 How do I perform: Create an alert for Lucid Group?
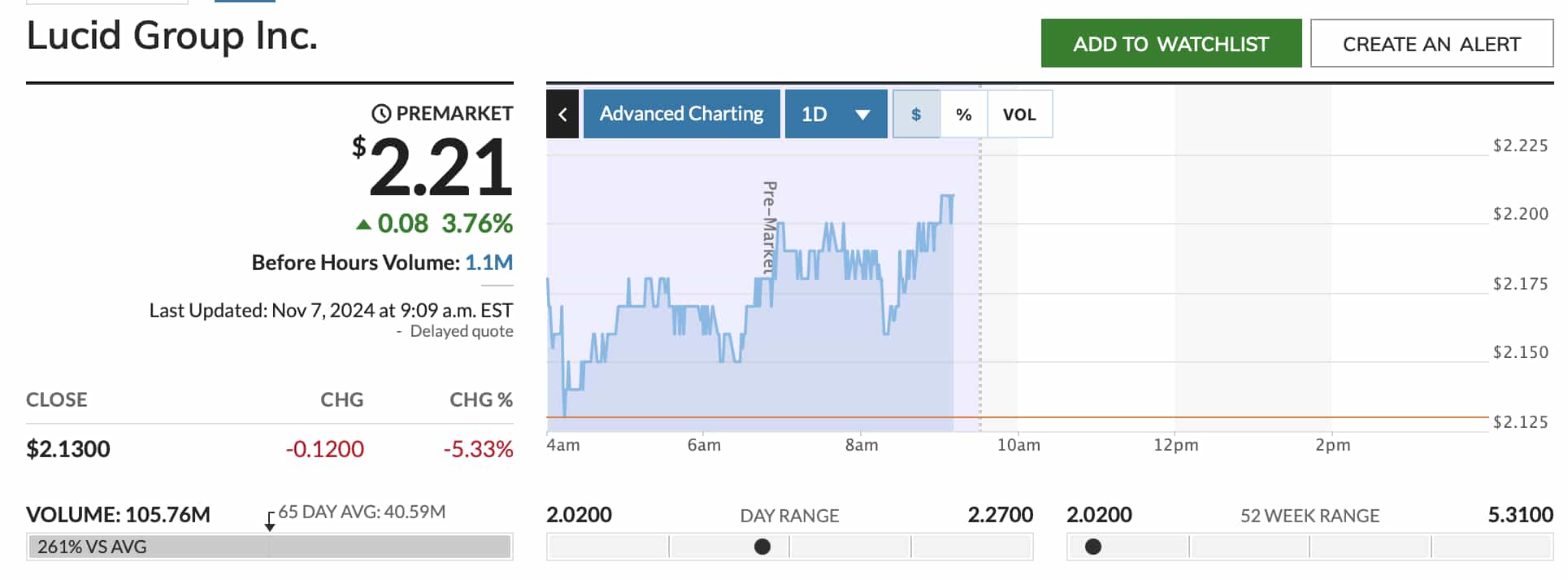point(1430,43)
